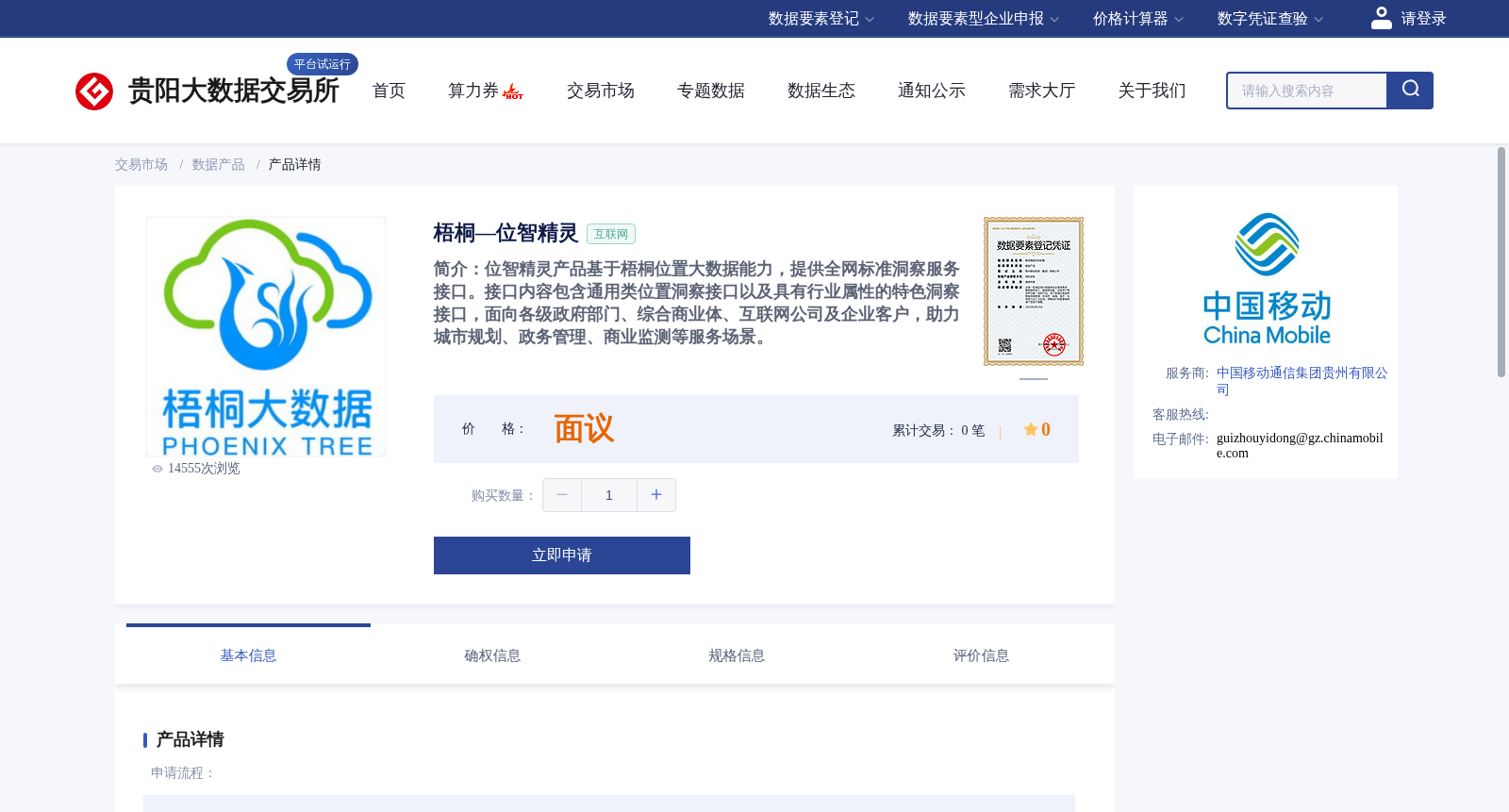The width and height of the screenshot is (1509, 812).
Task: Click the user login avatar icon
Action: pos(1381,18)
